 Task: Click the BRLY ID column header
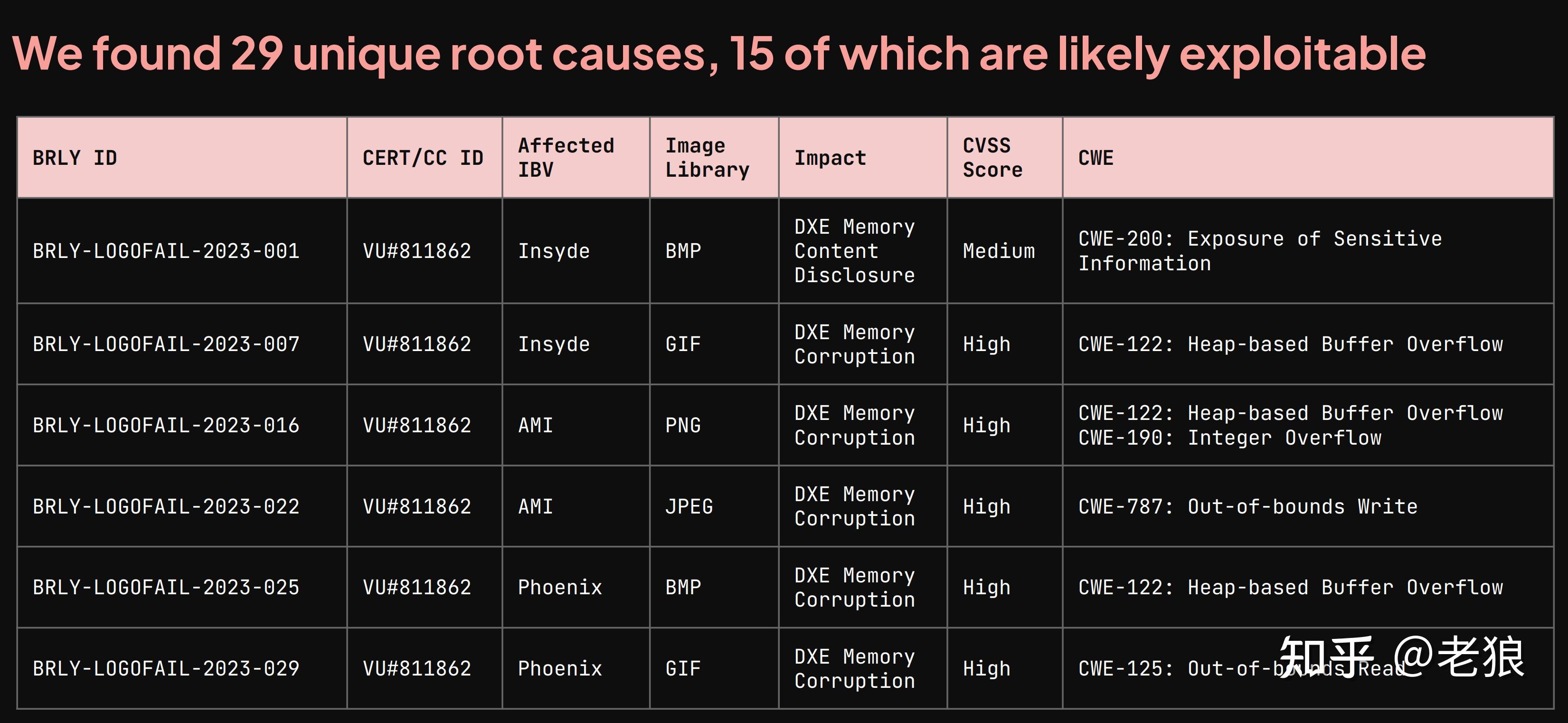click(75, 158)
